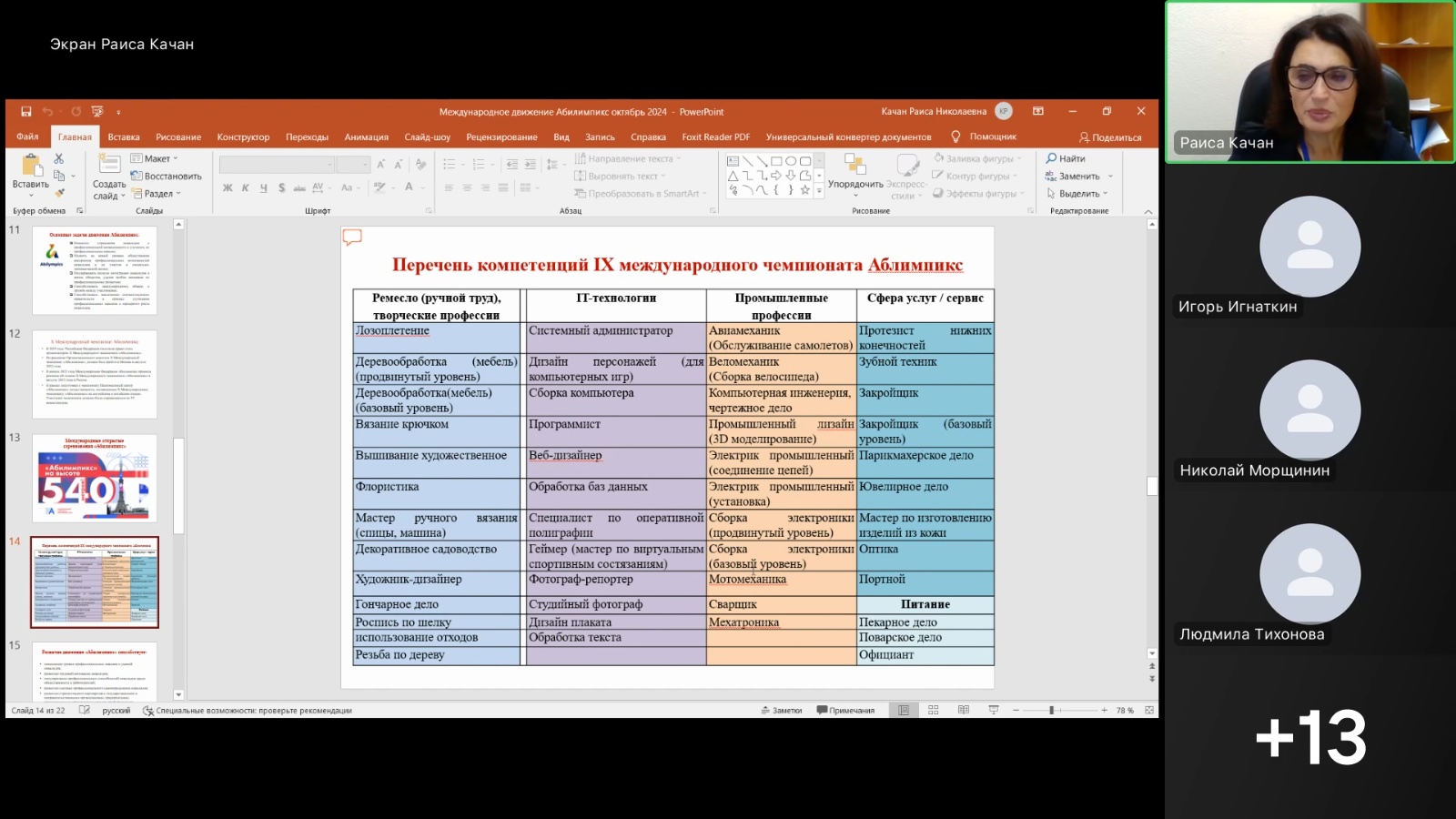This screenshot has height=819, width=1456.
Task: Expand the Макет layout dropdown
Action: click(155, 158)
